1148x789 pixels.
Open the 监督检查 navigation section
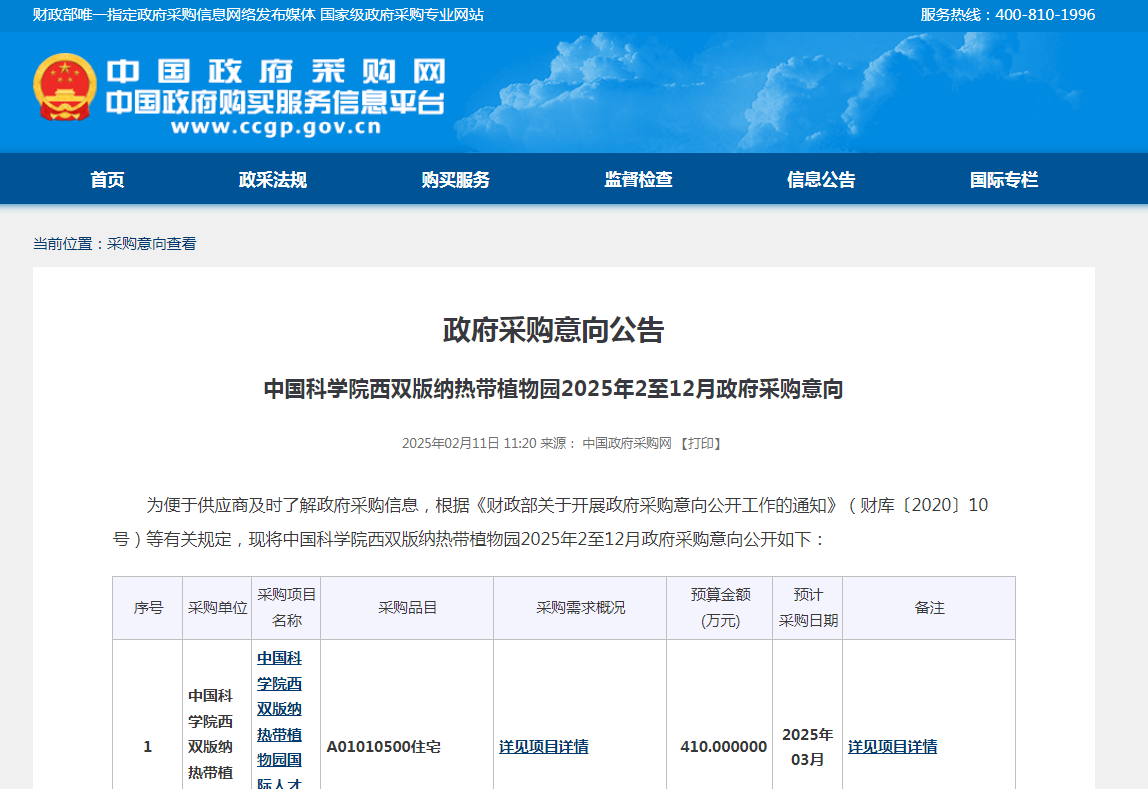click(638, 180)
